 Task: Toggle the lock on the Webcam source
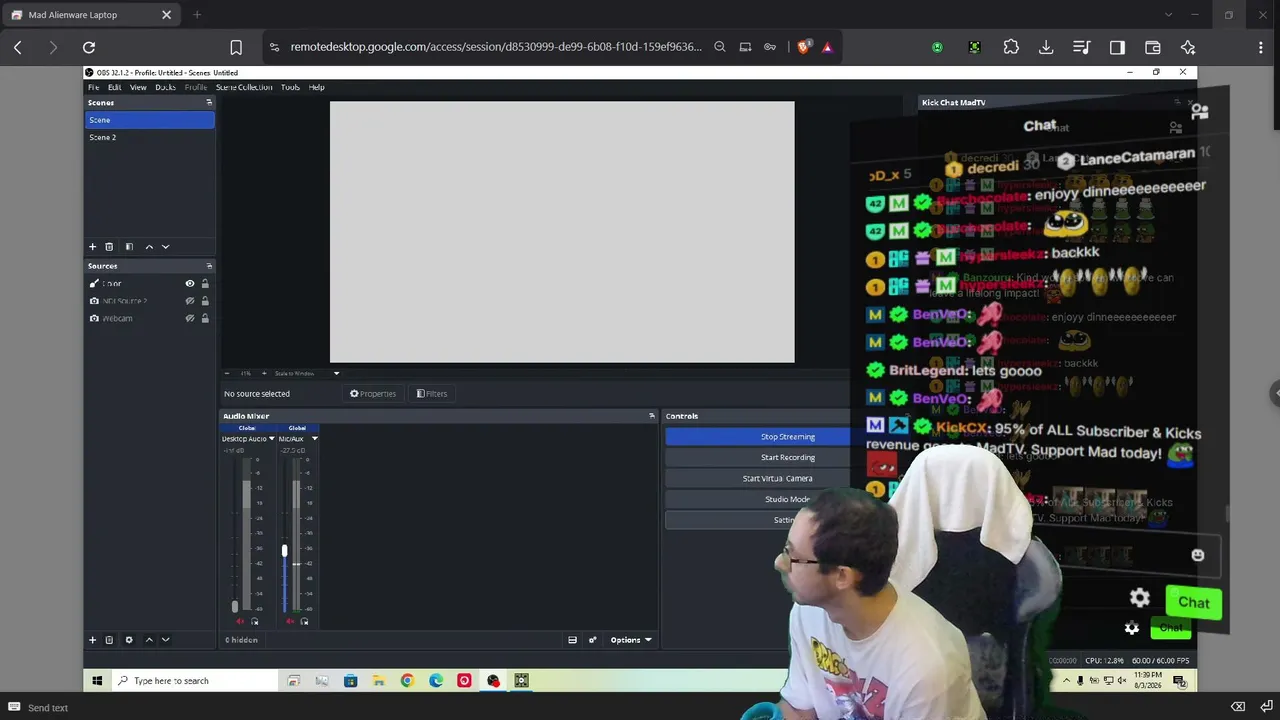[205, 318]
